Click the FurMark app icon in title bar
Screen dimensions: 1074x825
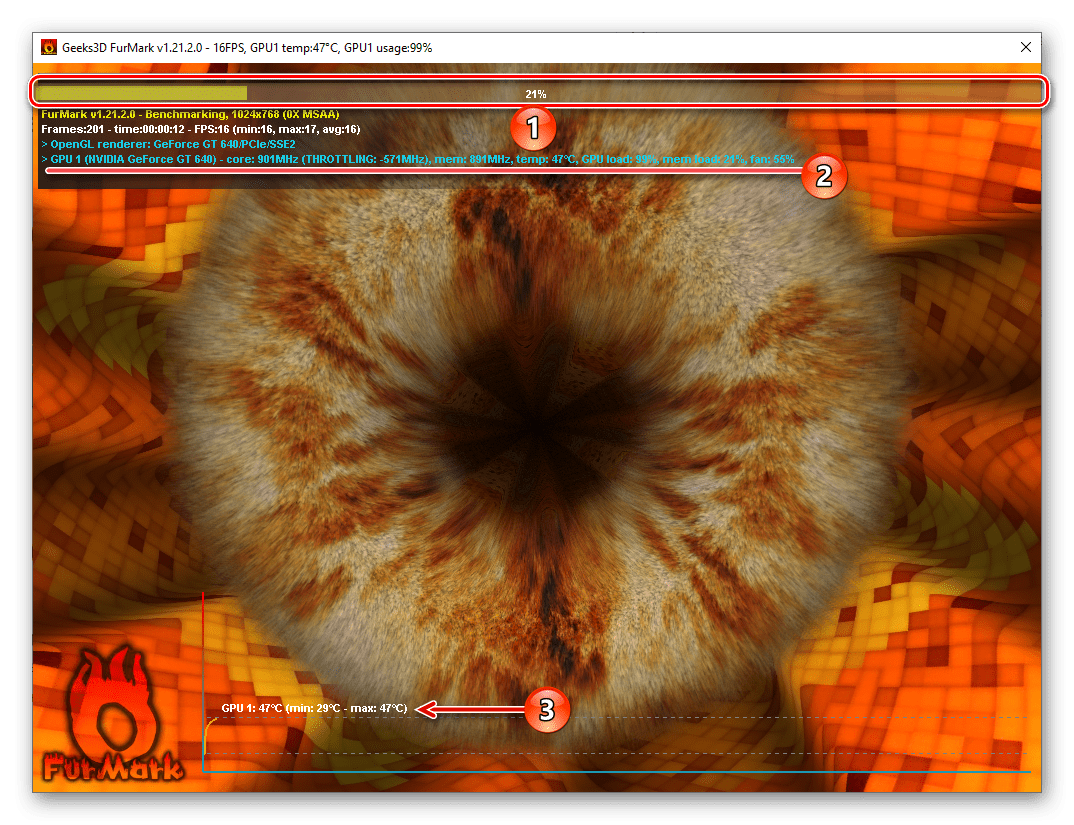(x=48, y=47)
